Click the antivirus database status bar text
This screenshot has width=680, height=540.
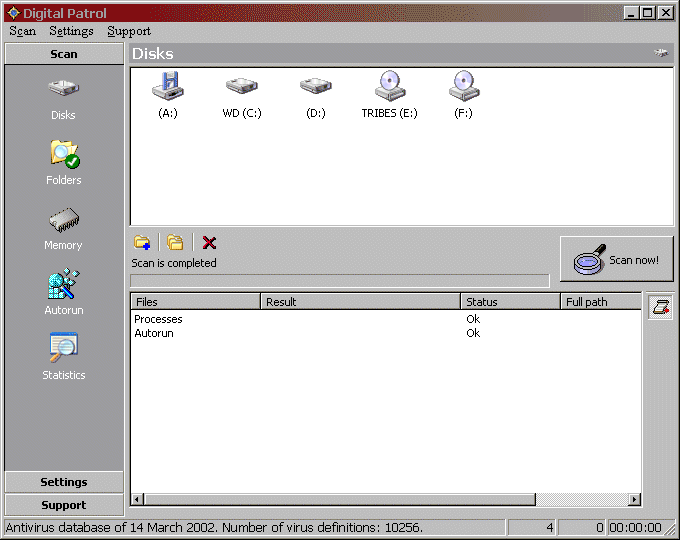(x=214, y=527)
